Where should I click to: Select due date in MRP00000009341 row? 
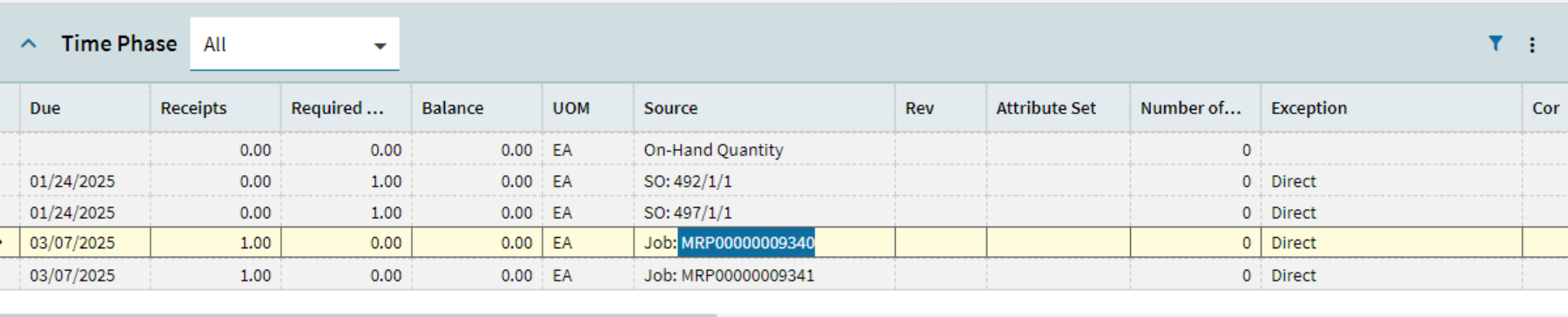pos(84,275)
